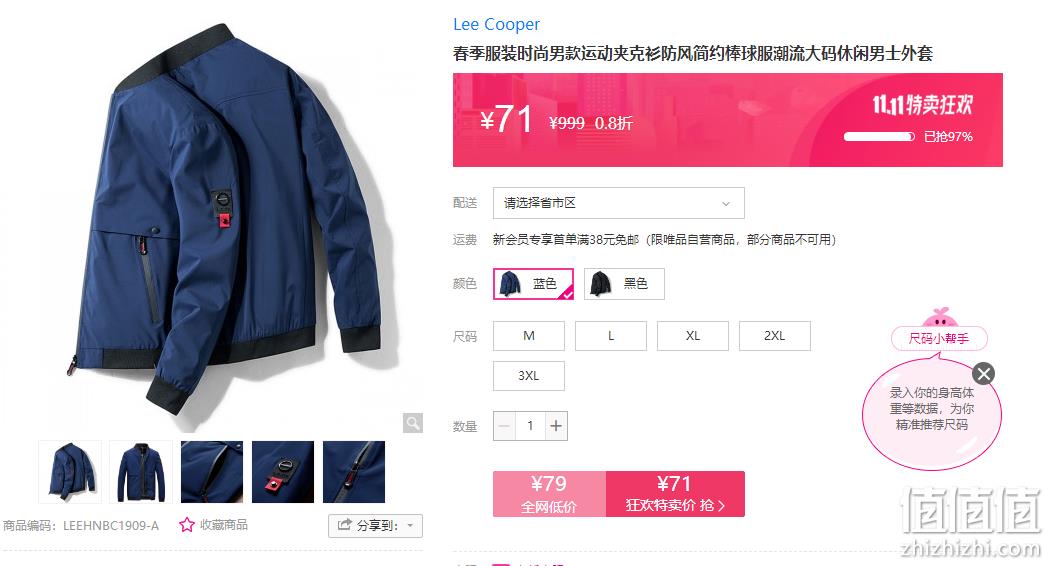Click the ¥79 全网低价 button
This screenshot has height=566, width=1050.
click(x=549, y=494)
